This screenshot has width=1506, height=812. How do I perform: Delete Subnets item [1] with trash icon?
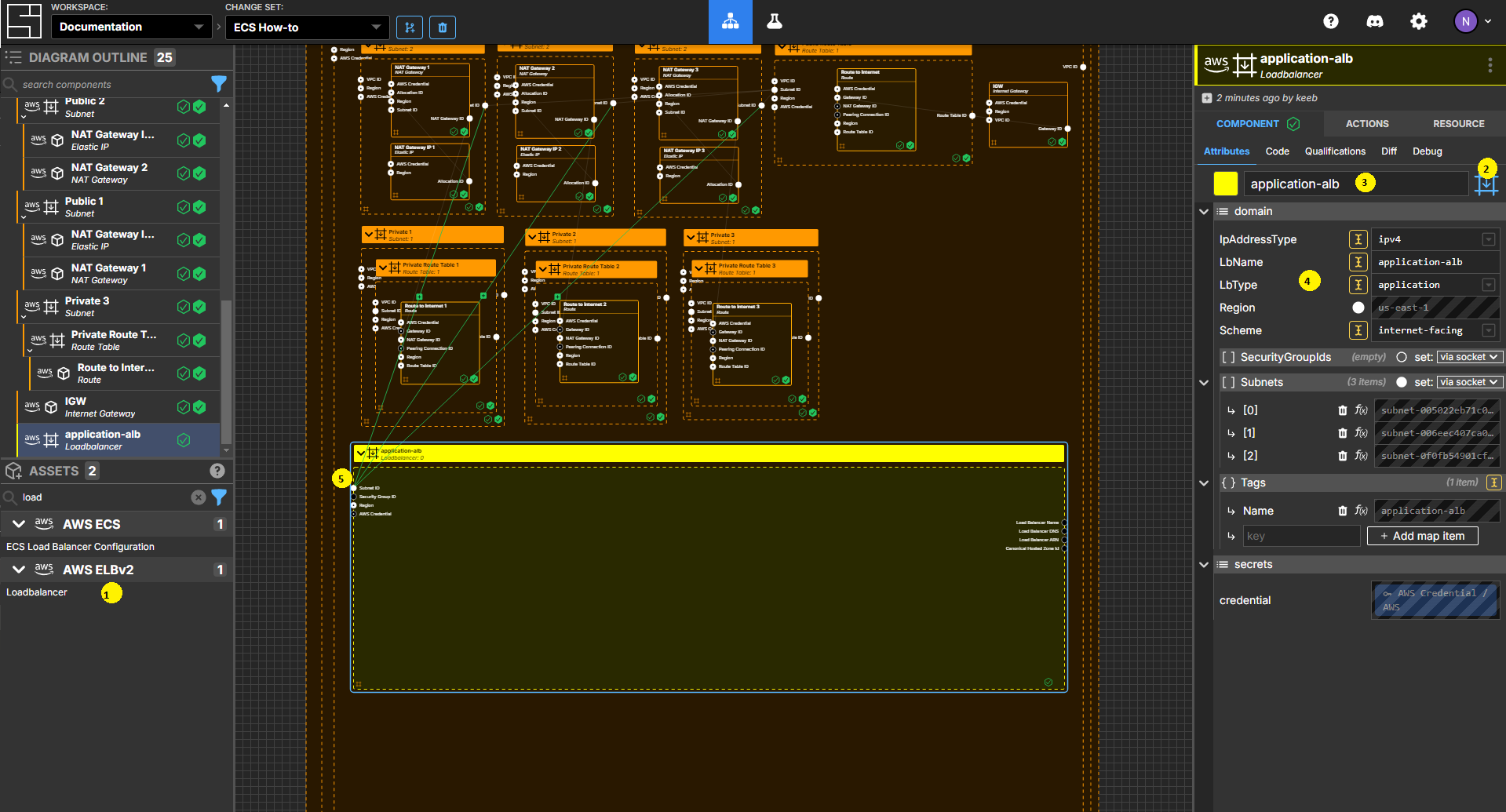(1343, 433)
